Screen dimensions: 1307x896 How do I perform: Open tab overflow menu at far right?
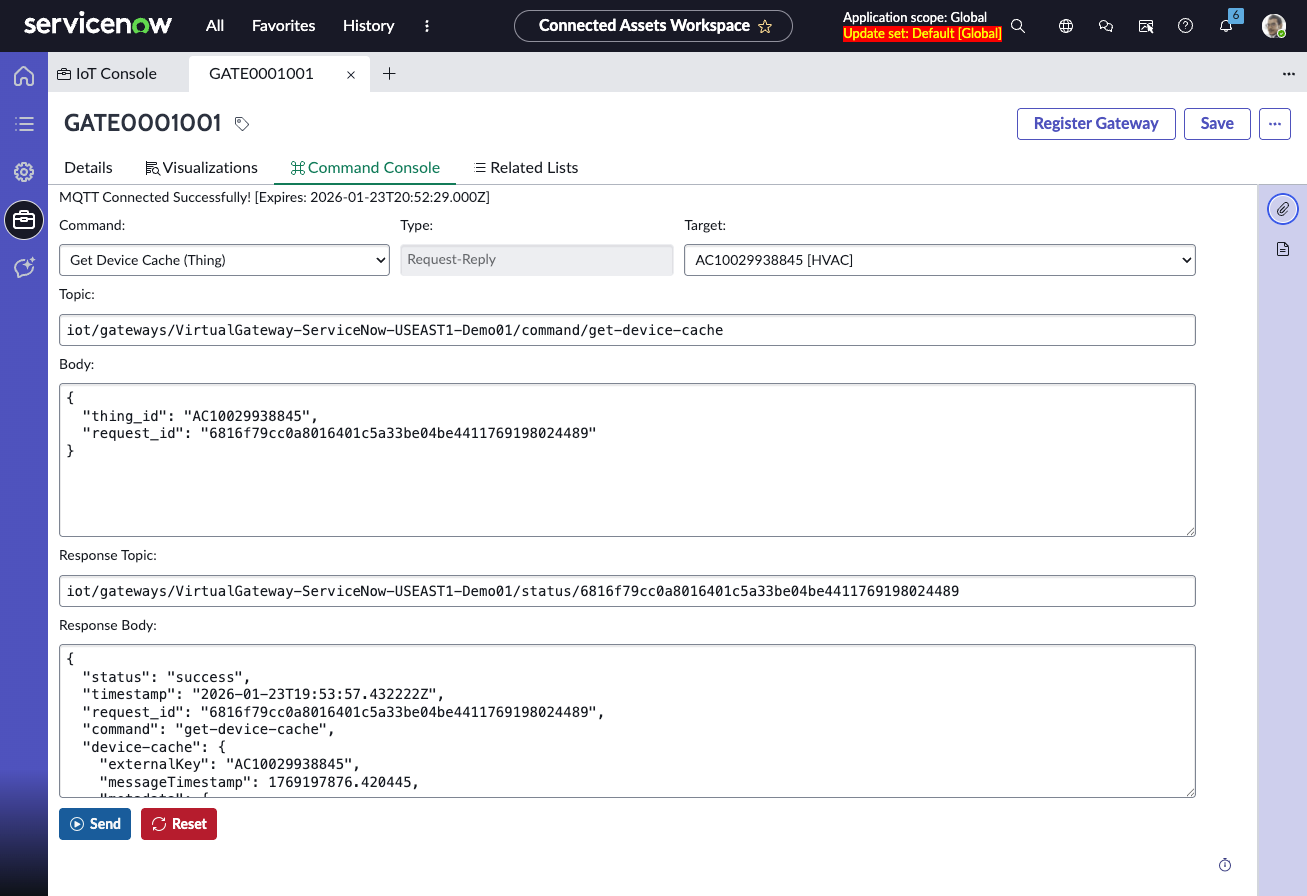(x=1289, y=74)
